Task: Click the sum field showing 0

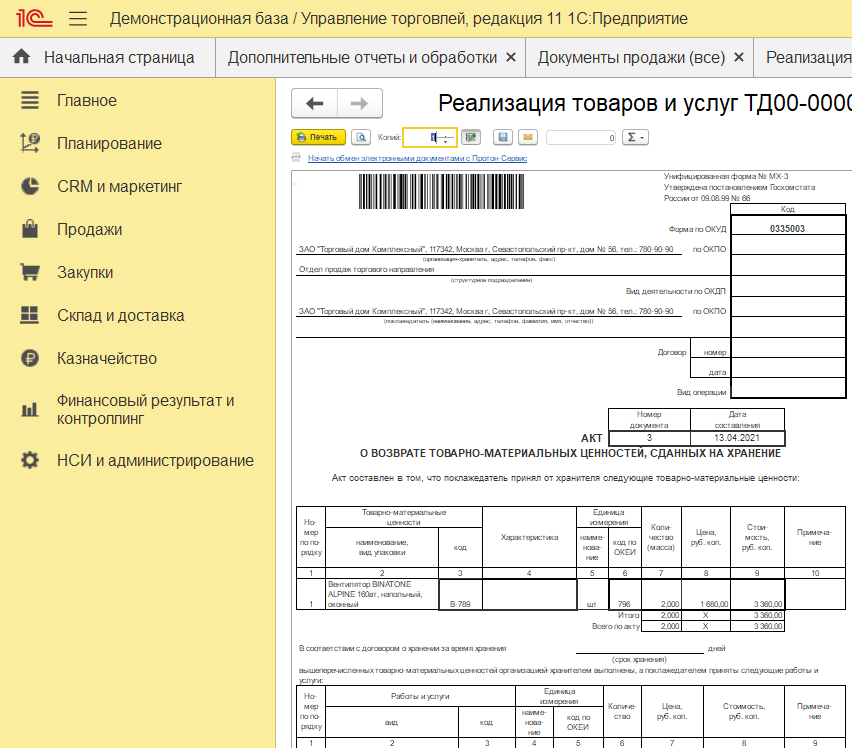Action: point(581,138)
